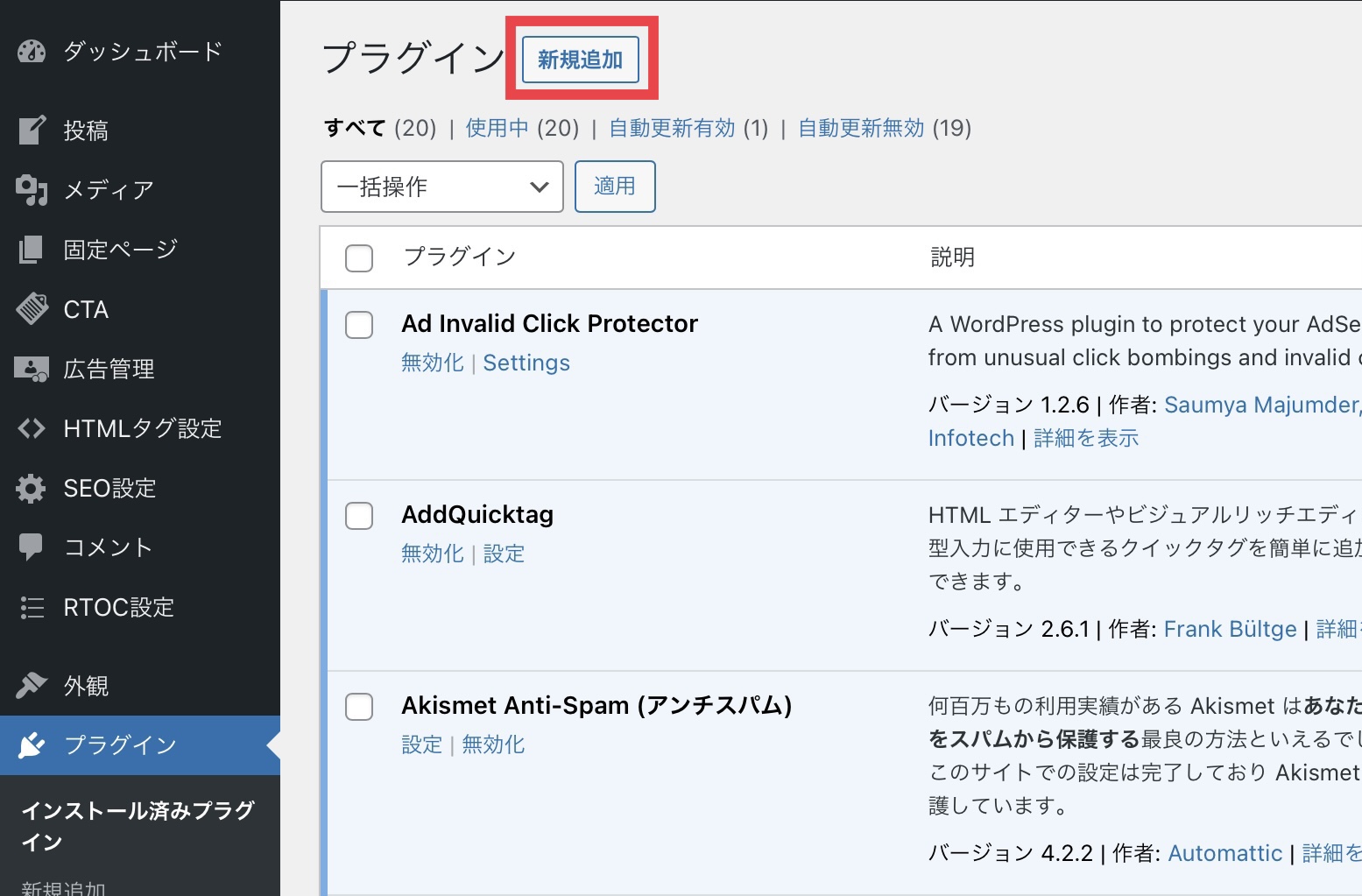Open the HTMLタグ設定 code brackets icon
The image size is (1362, 896).
point(32,428)
